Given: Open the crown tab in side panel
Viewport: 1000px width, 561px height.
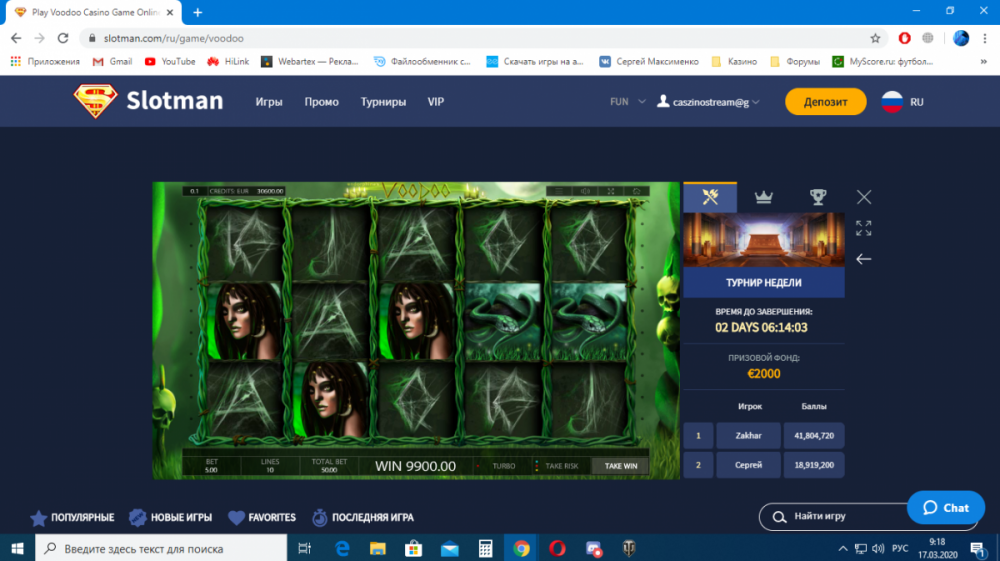Looking at the screenshot, I should [x=763, y=197].
